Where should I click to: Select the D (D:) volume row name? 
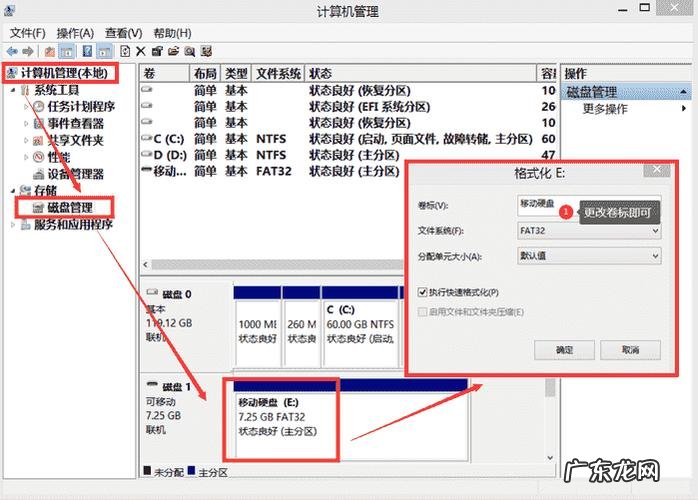pyautogui.click(x=170, y=155)
